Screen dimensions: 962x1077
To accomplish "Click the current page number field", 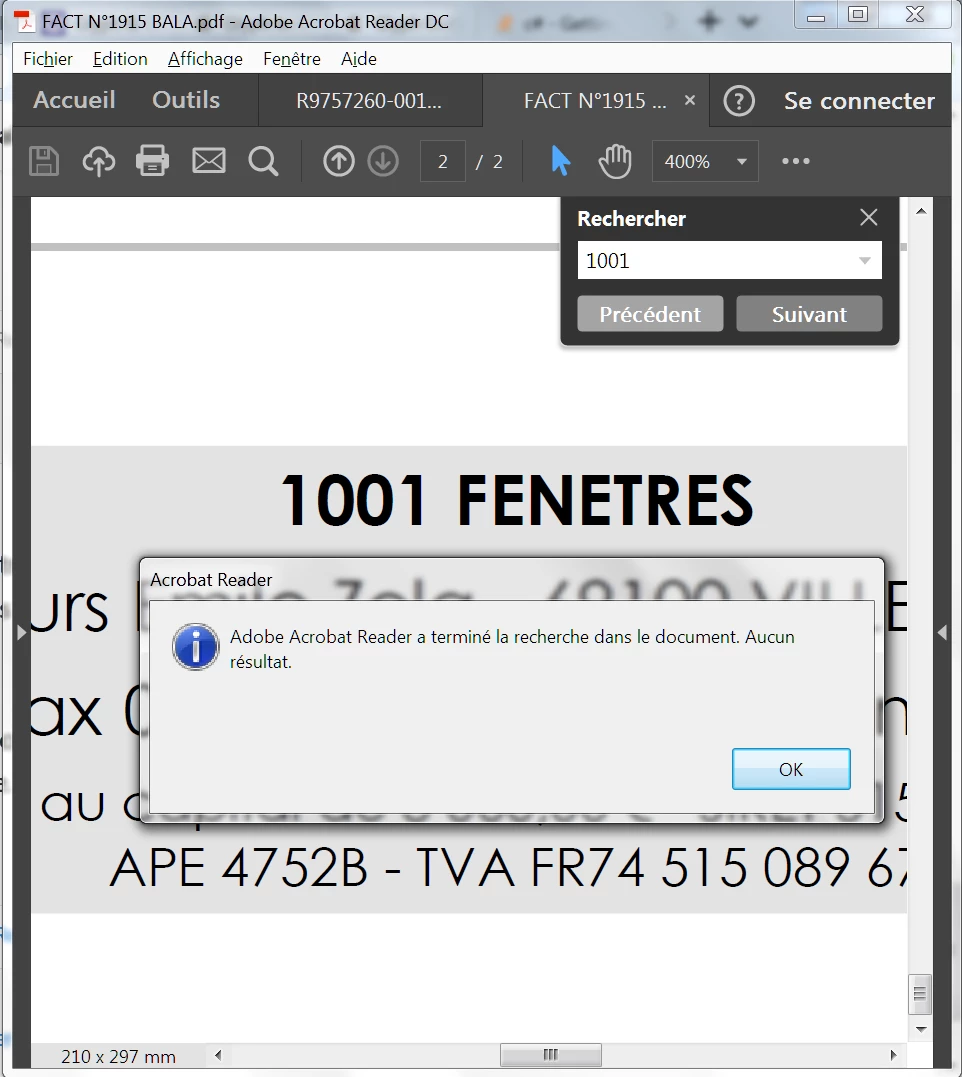I will click(x=443, y=161).
